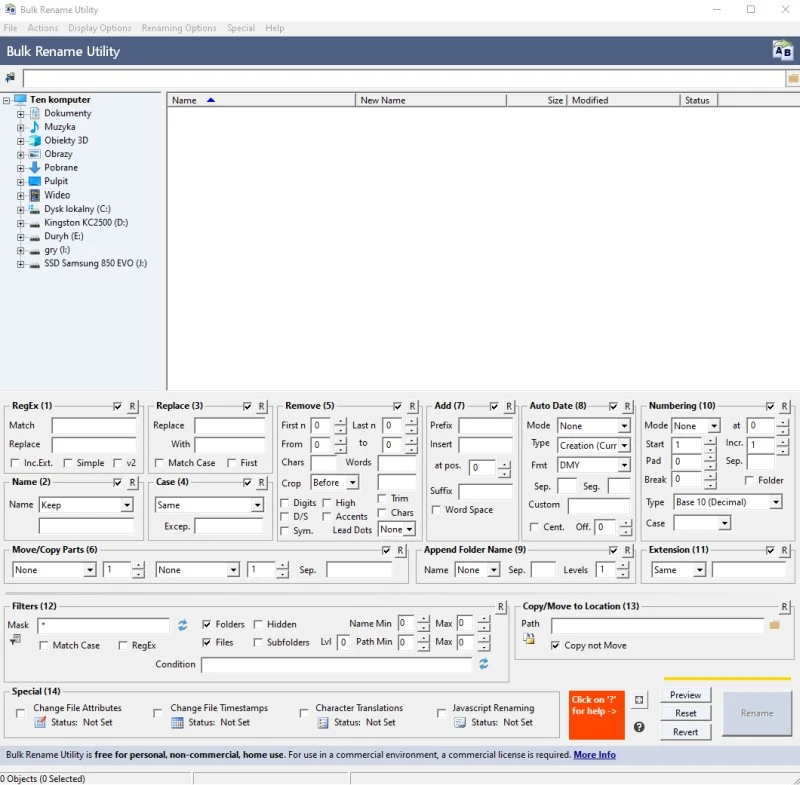The height and width of the screenshot is (785, 800).
Task: Click the filter funnel icon in Filters panel
Action: [x=15, y=637]
